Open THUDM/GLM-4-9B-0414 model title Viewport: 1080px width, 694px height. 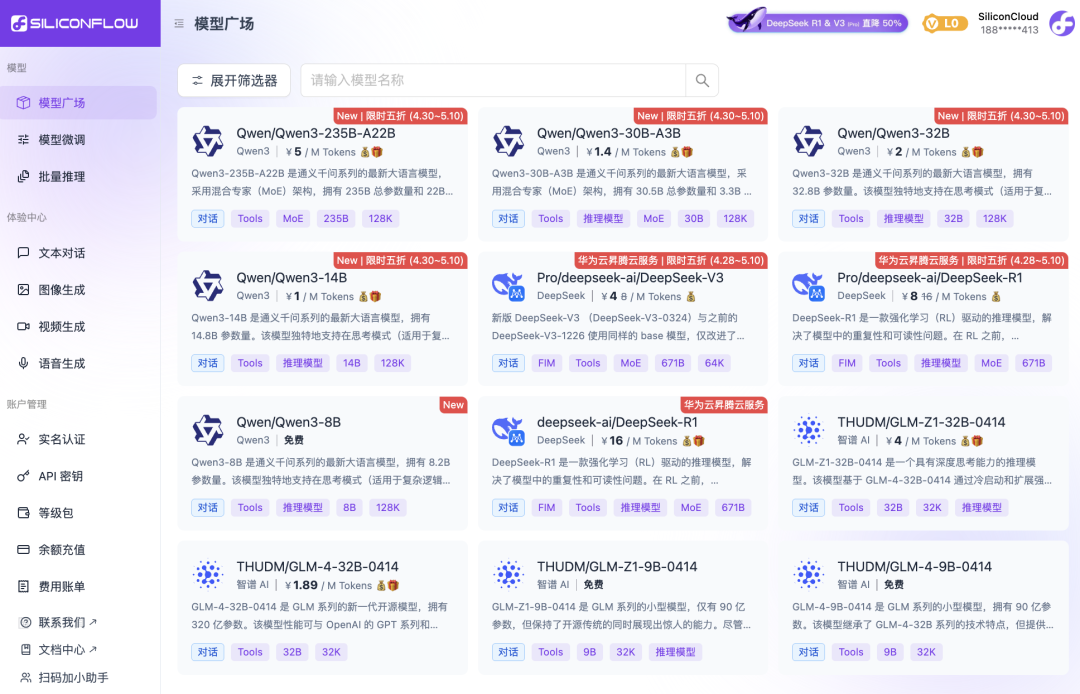tap(915, 567)
